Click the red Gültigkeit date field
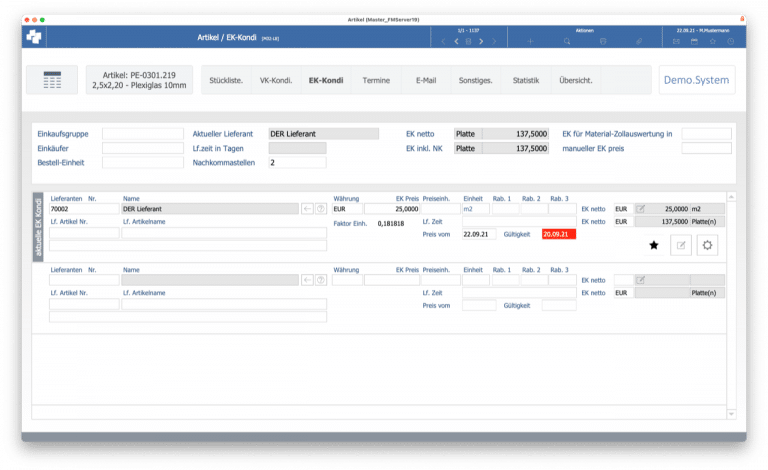The image size is (768, 470). 558,234
